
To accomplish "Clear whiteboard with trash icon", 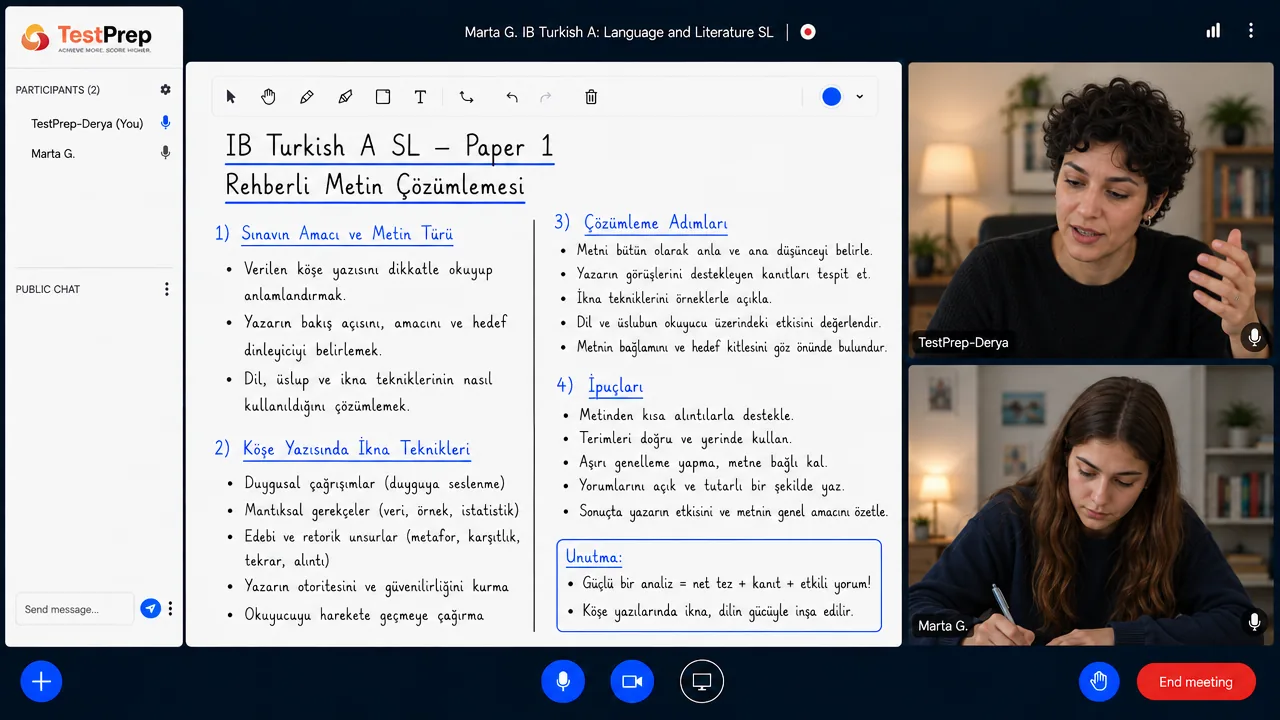I will [591, 97].
